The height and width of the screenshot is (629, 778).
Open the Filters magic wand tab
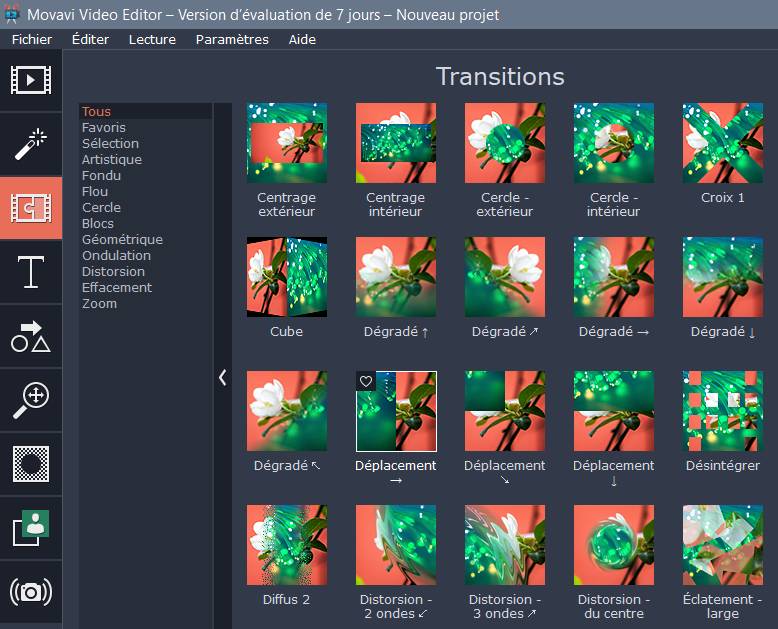(31, 144)
